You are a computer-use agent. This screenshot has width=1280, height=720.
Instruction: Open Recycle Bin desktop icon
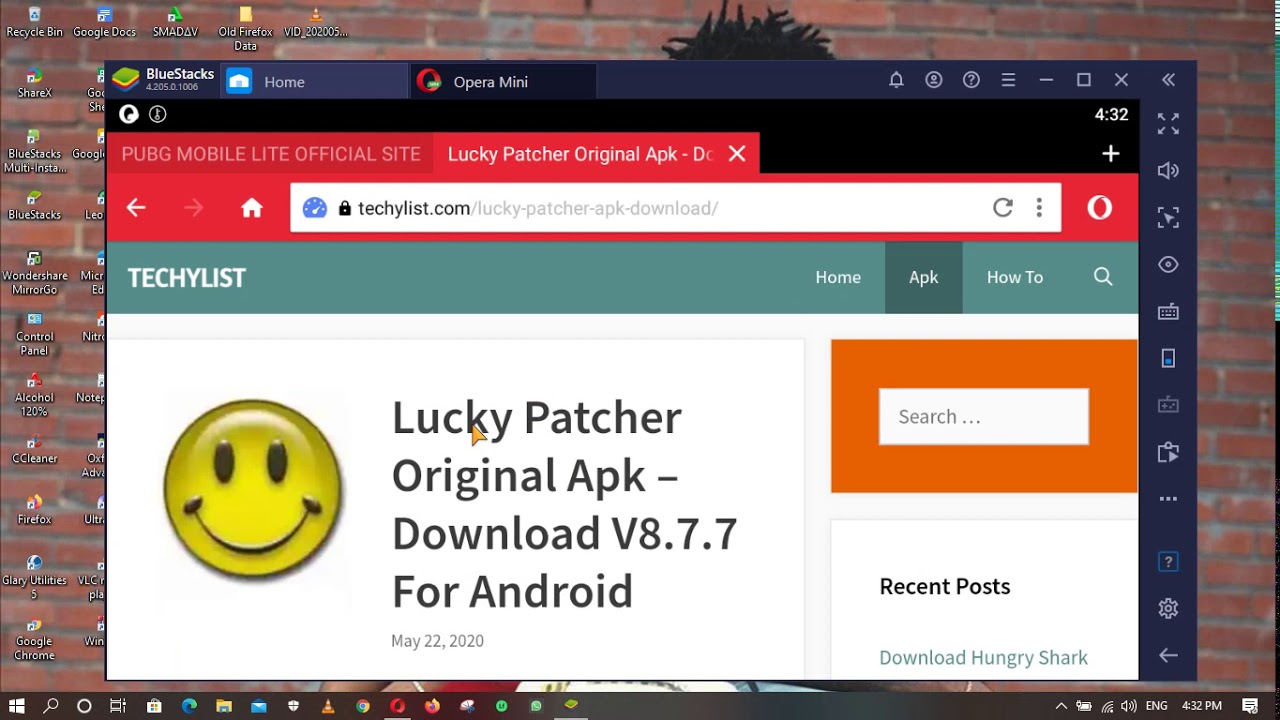click(x=35, y=23)
